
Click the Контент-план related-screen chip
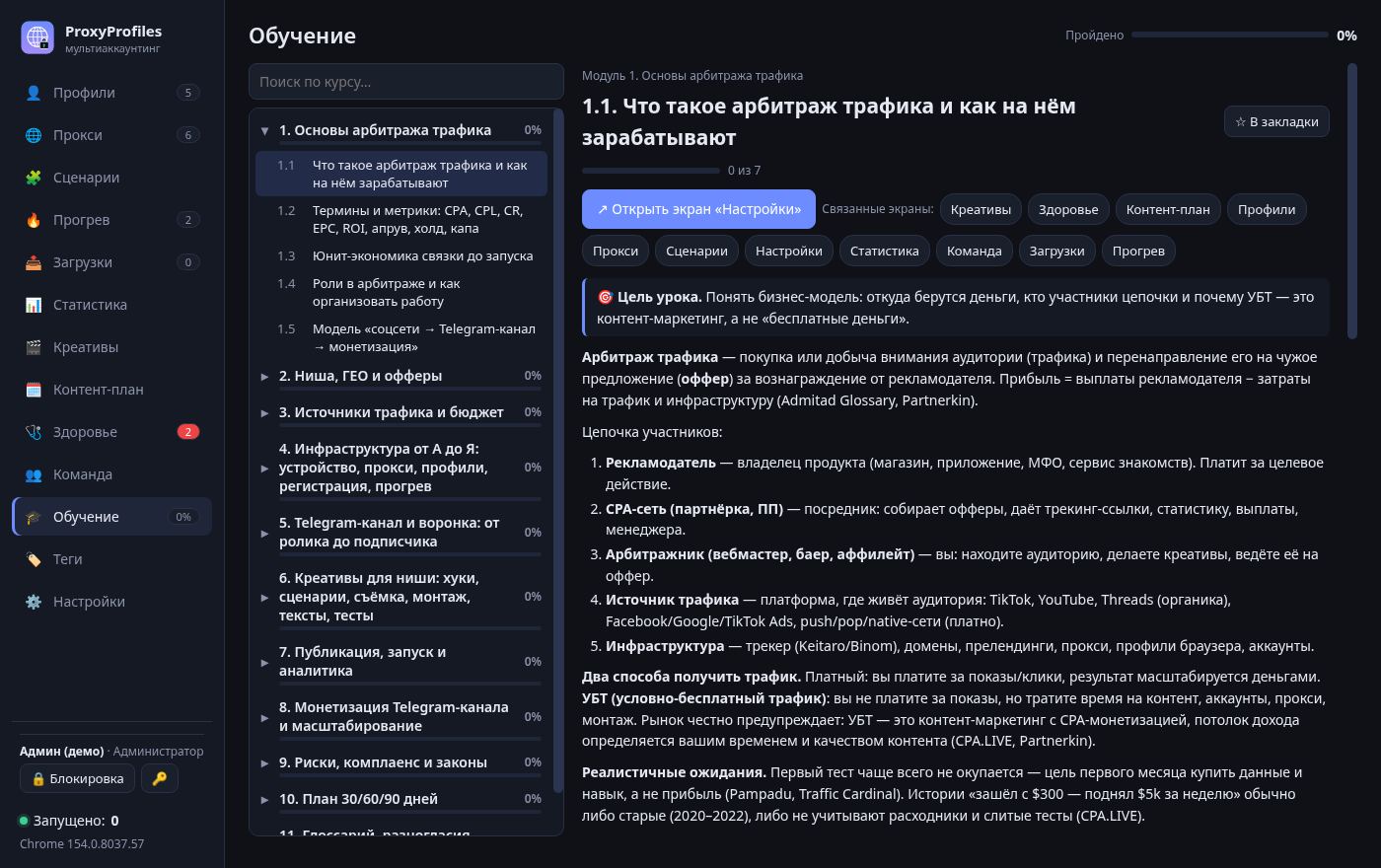click(1168, 209)
